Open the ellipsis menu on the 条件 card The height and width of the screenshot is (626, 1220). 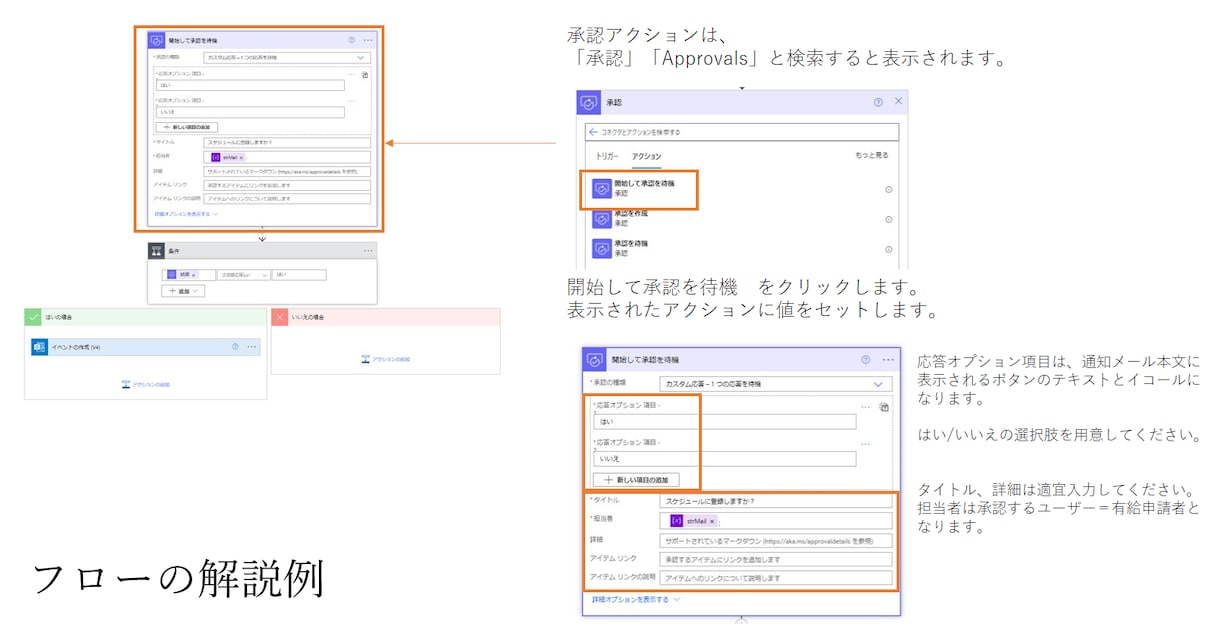pos(368,251)
